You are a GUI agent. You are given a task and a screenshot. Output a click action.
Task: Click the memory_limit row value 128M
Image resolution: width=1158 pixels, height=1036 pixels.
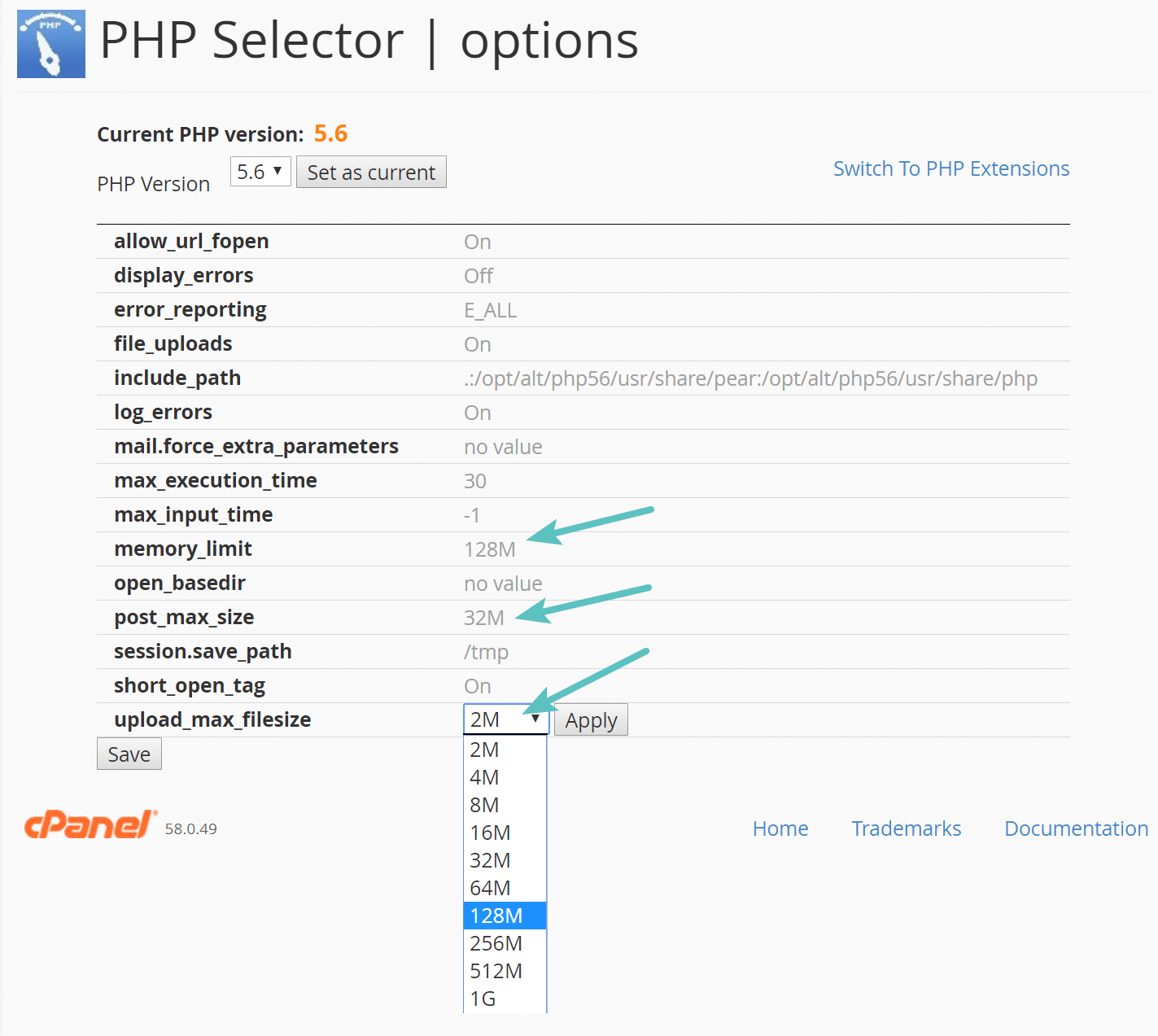(490, 549)
